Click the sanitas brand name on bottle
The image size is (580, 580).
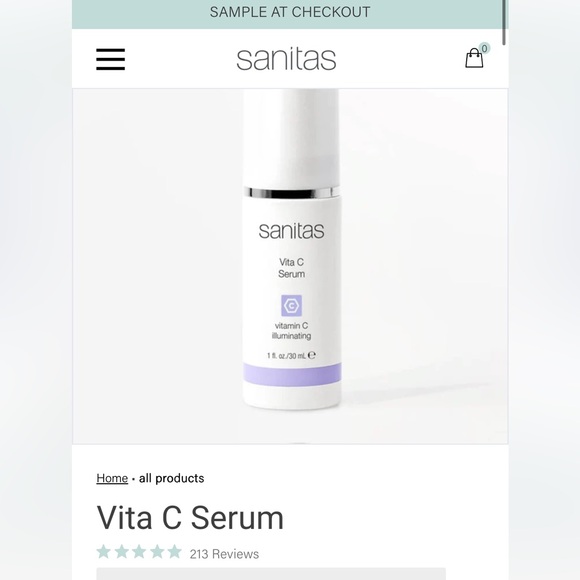(x=291, y=231)
